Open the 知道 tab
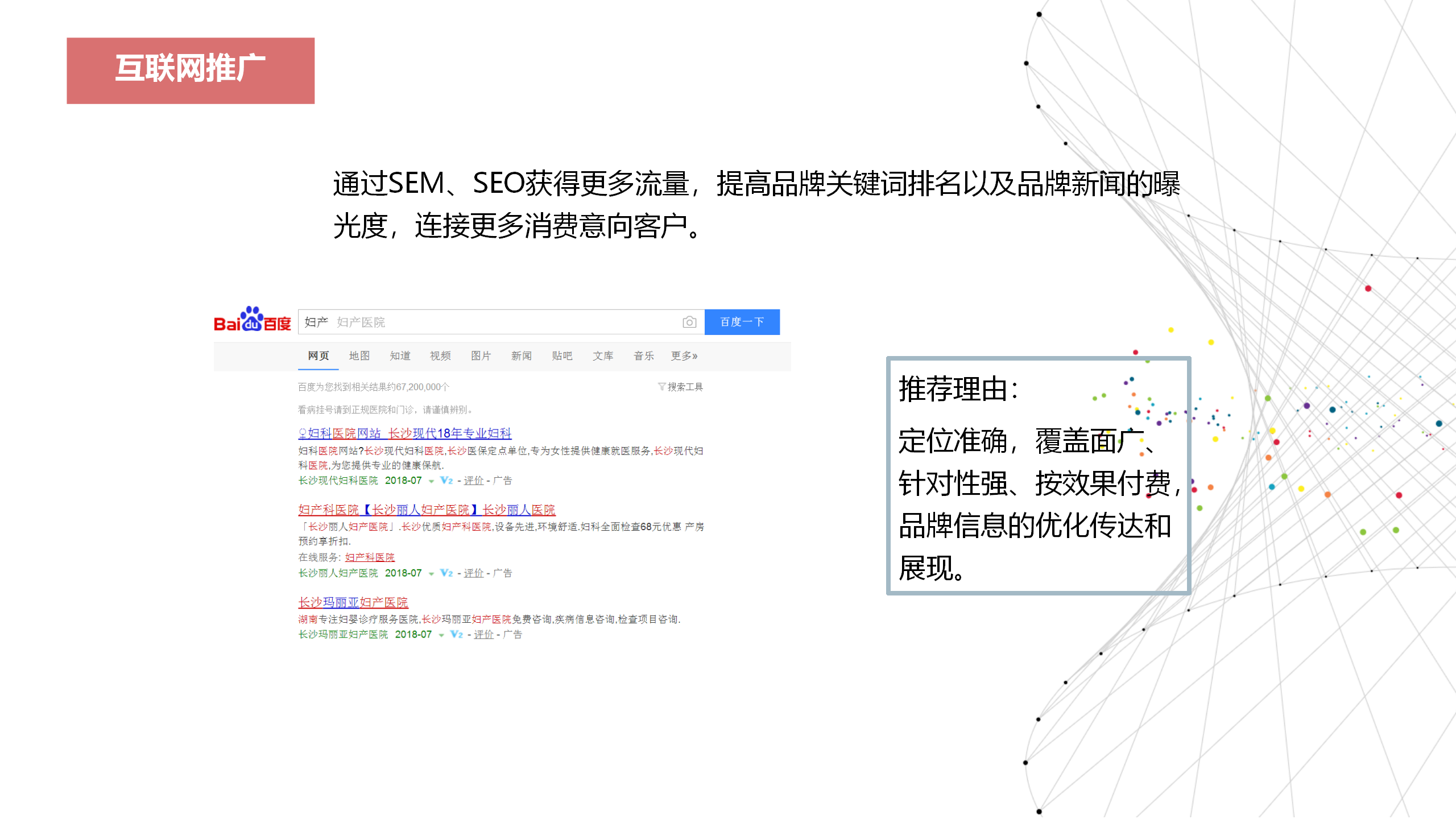This screenshot has height=819, width=1456. pyautogui.click(x=400, y=356)
